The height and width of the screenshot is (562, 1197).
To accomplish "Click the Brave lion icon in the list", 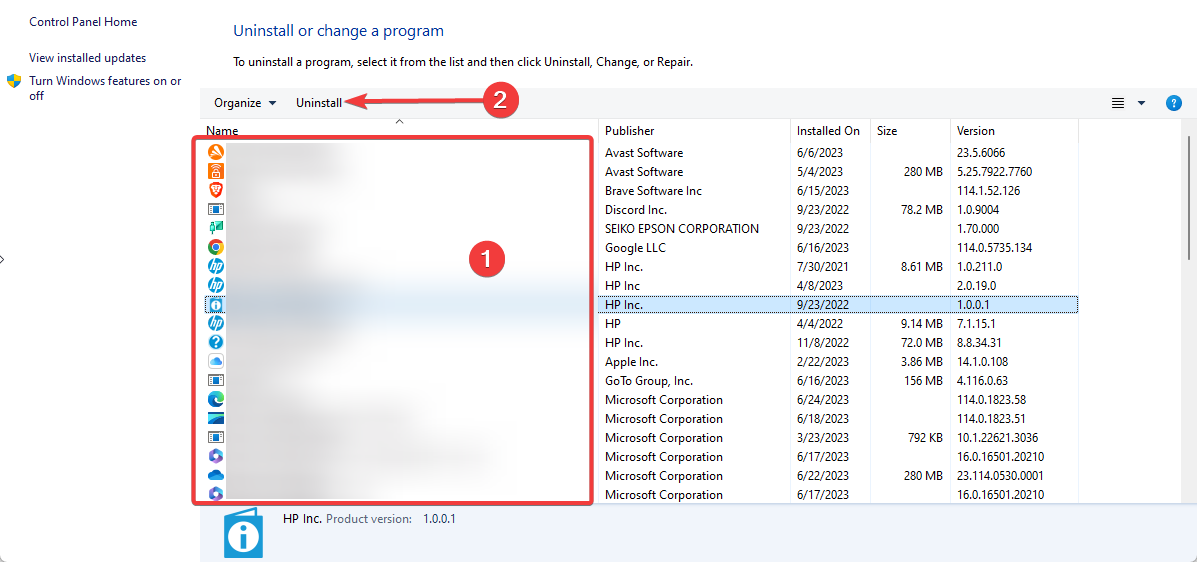I will pyautogui.click(x=216, y=189).
